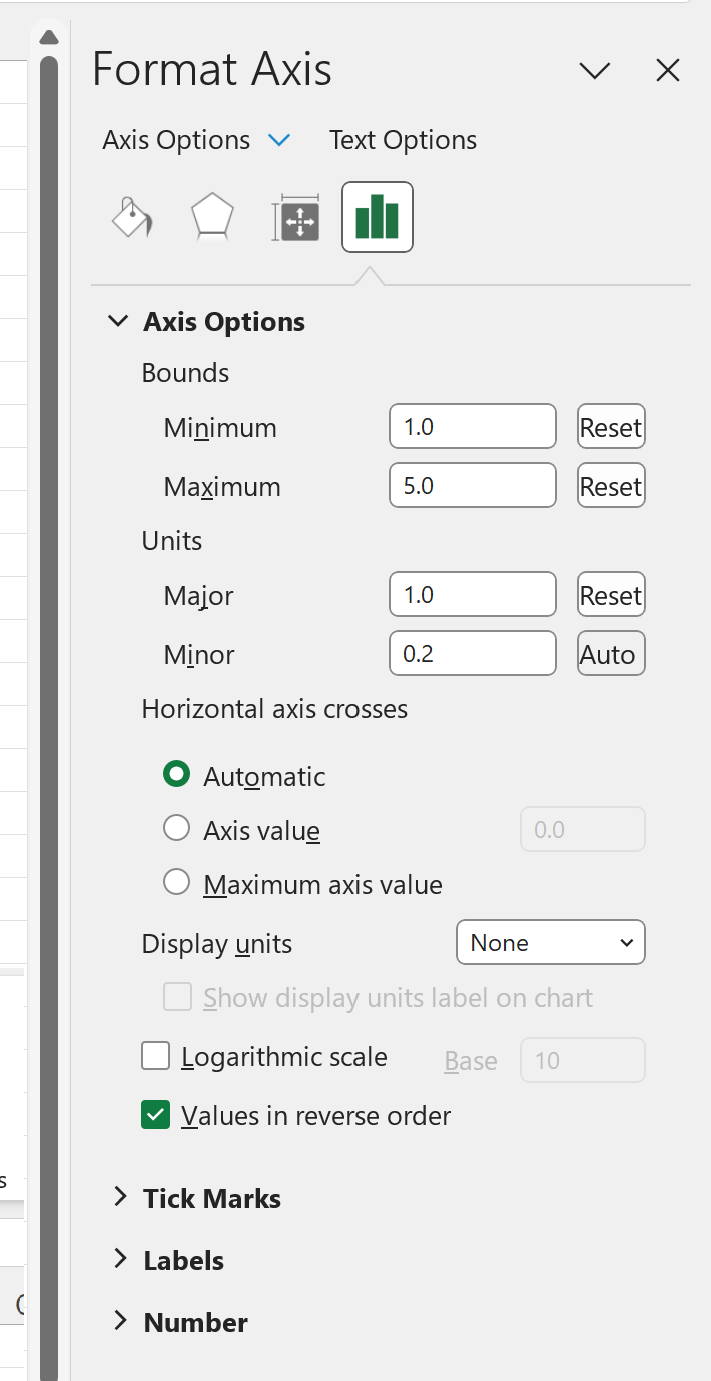Reset the Minimum bound value

point(611,426)
